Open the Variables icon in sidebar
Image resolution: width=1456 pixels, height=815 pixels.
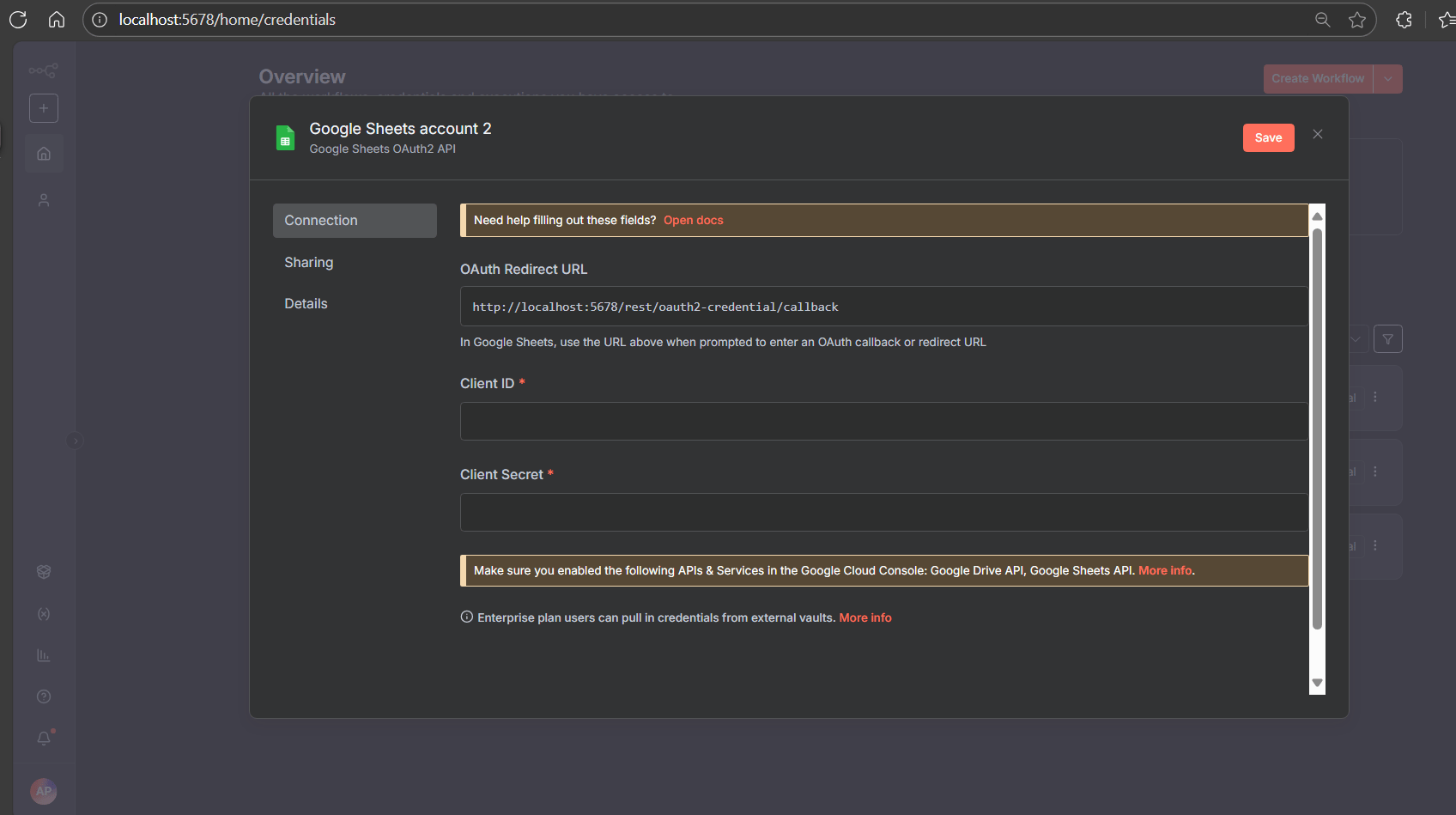(x=44, y=614)
